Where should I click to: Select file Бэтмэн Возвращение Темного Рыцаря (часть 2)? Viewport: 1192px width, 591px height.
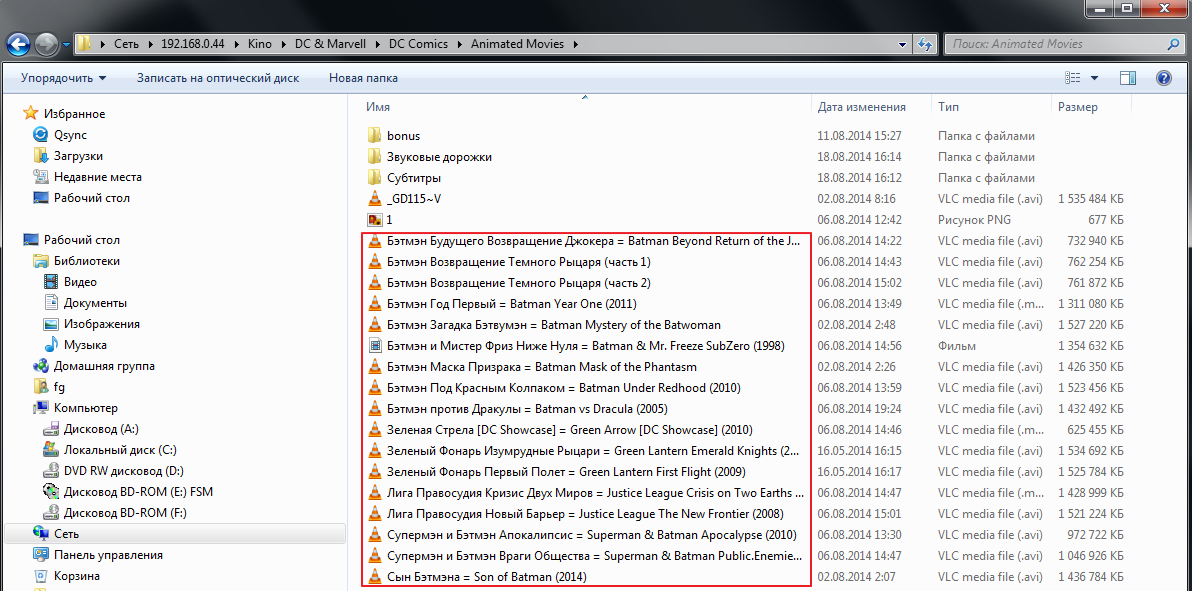(x=518, y=283)
